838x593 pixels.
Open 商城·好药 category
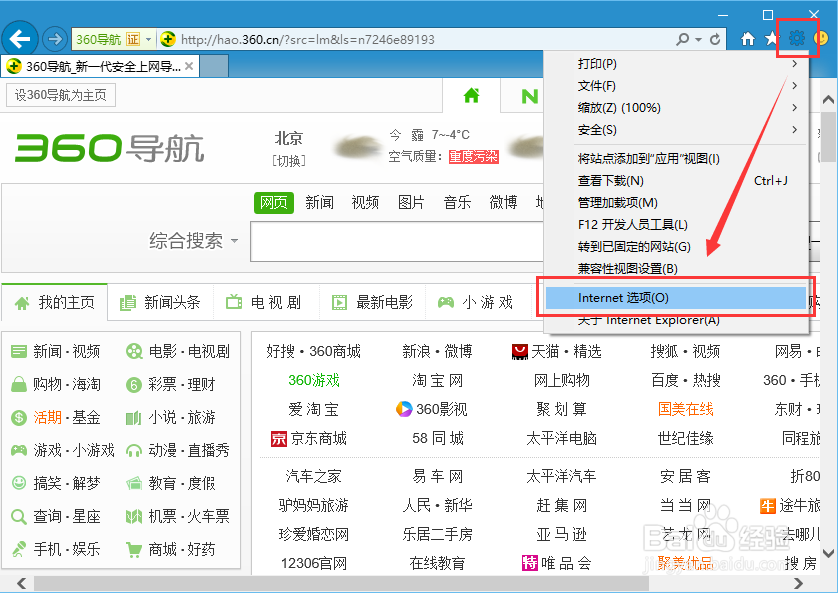click(x=170, y=549)
